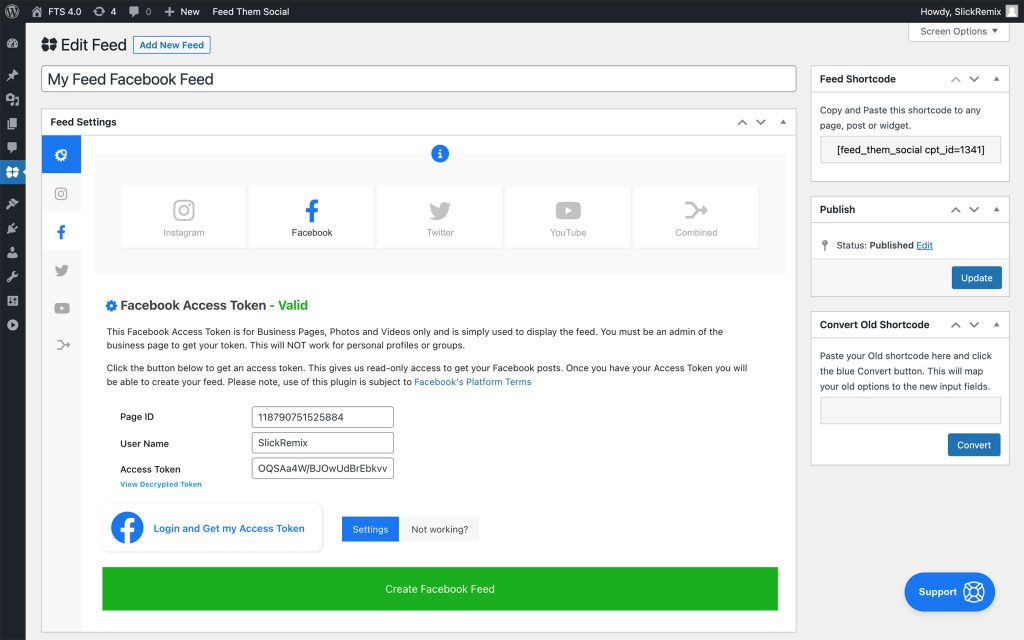
Task: Click the feed title input field
Action: click(419, 79)
